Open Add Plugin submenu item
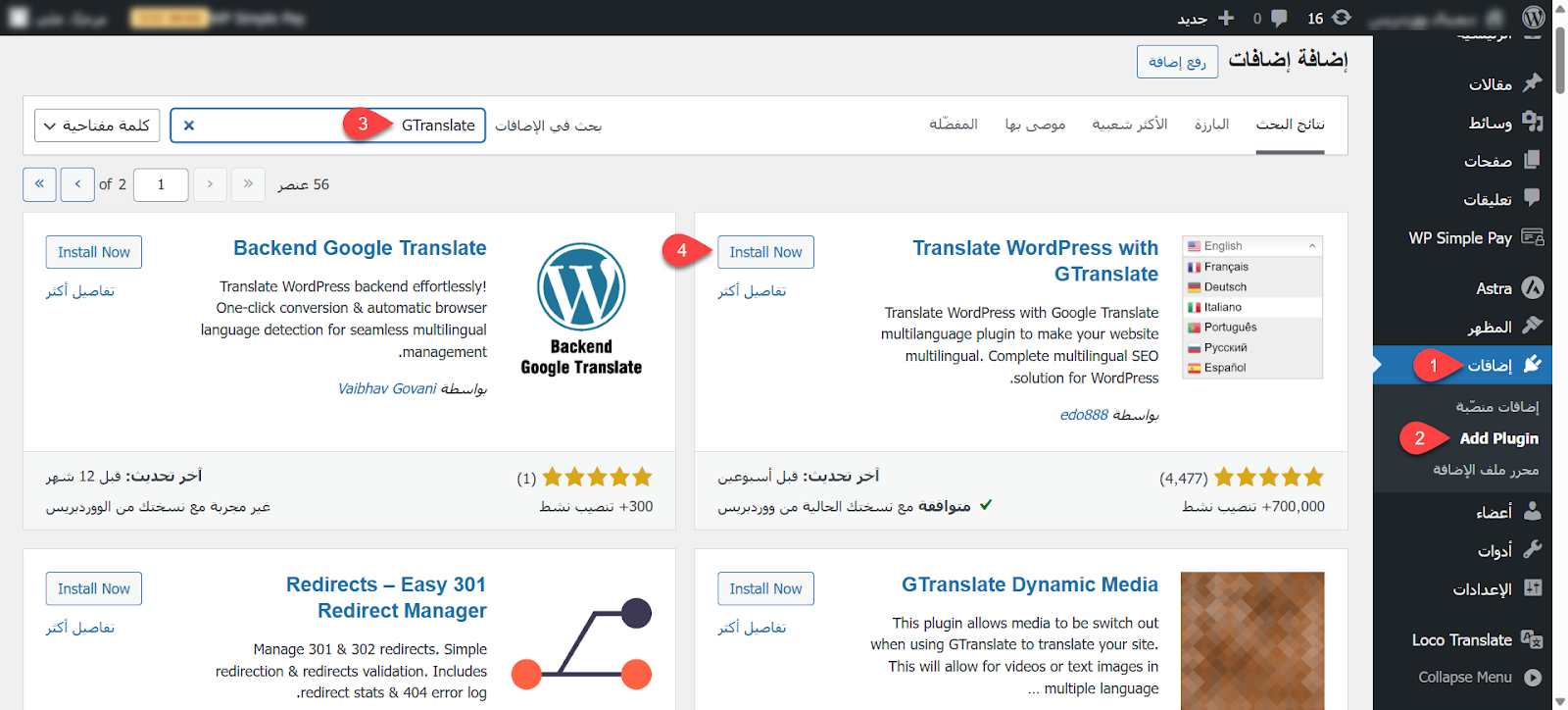 1498,438
